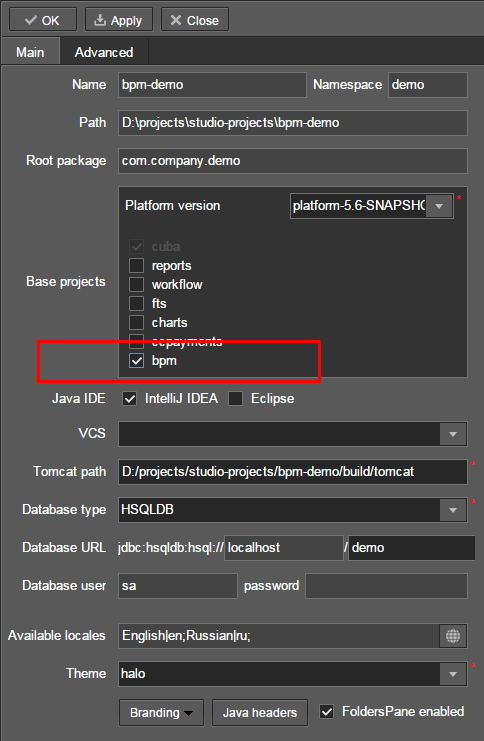The width and height of the screenshot is (484, 741).
Task: Open the Branding dropdown button
Action: 161,713
